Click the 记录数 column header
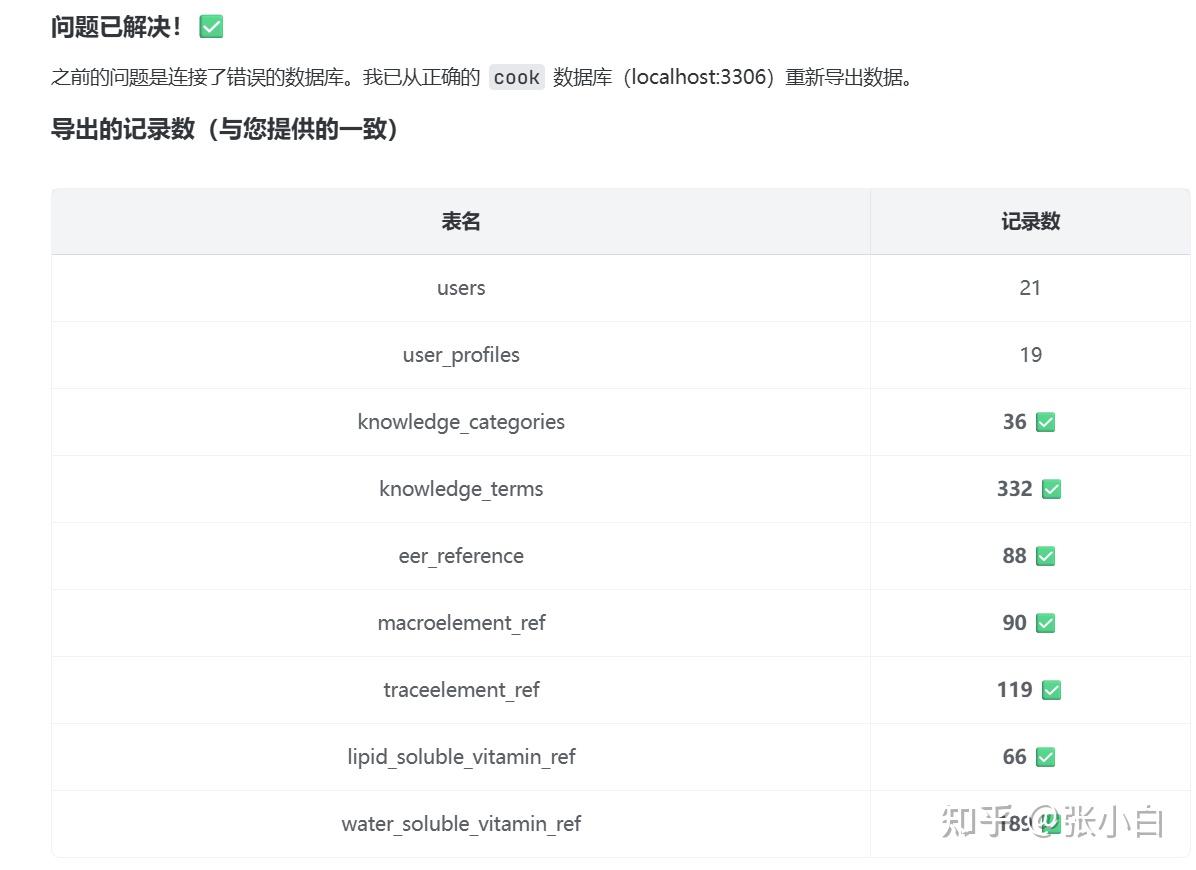 (x=1030, y=221)
